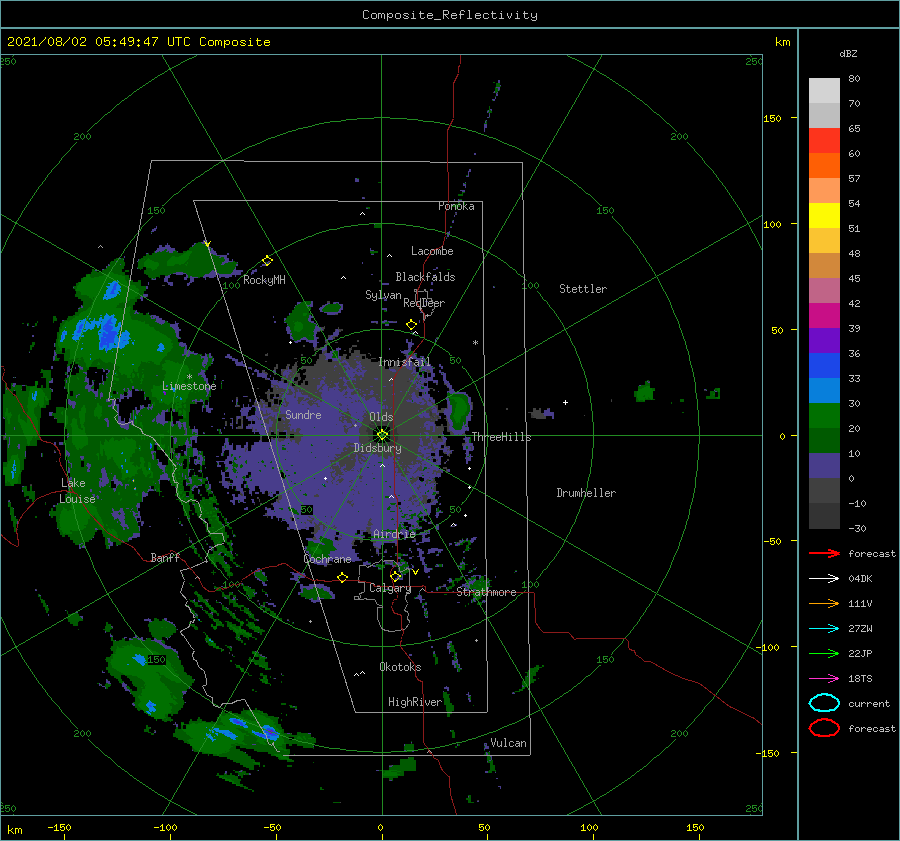Screen dimensions: 900x841
Task: Click the Blackfalds city label
Action: (x=425, y=277)
